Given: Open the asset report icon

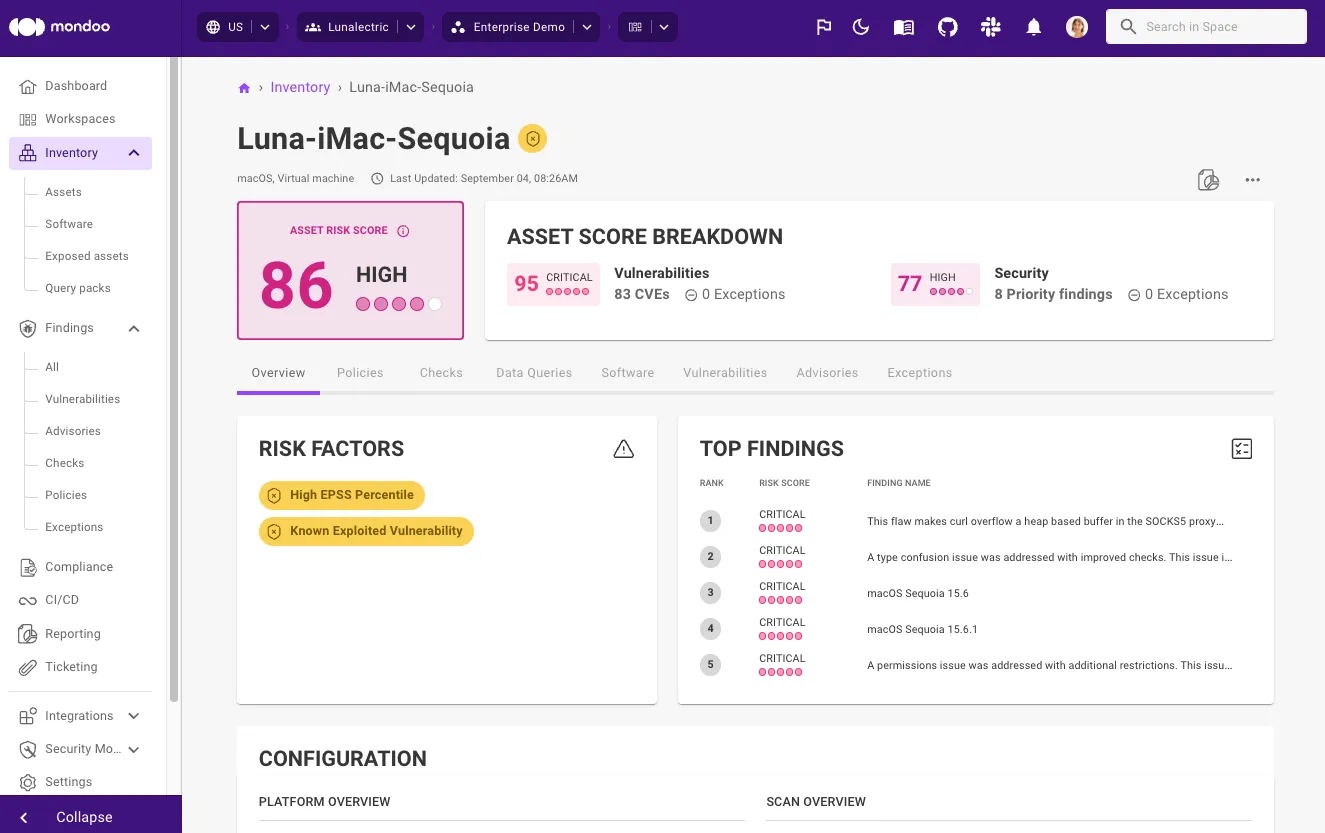Looking at the screenshot, I should click(1208, 180).
